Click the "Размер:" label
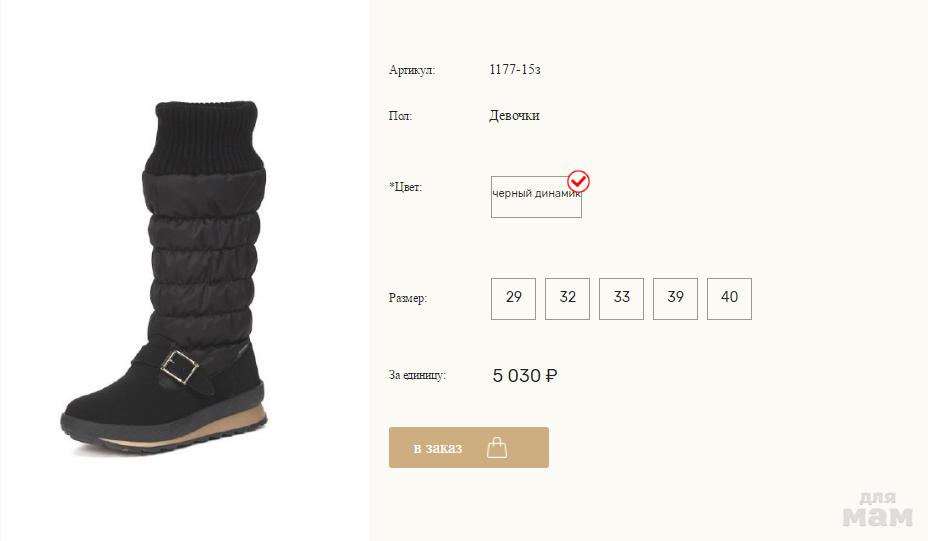The image size is (928, 541). [408, 298]
